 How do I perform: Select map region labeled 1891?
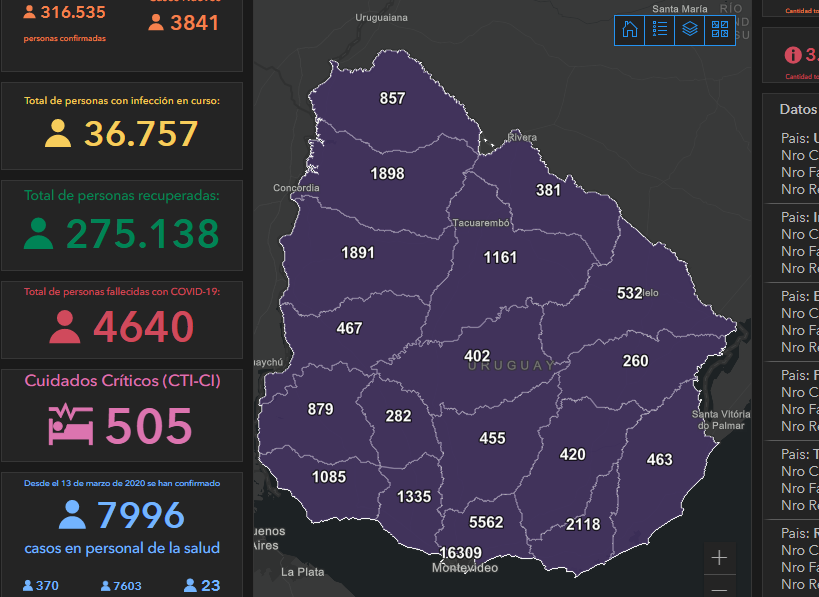(358, 253)
